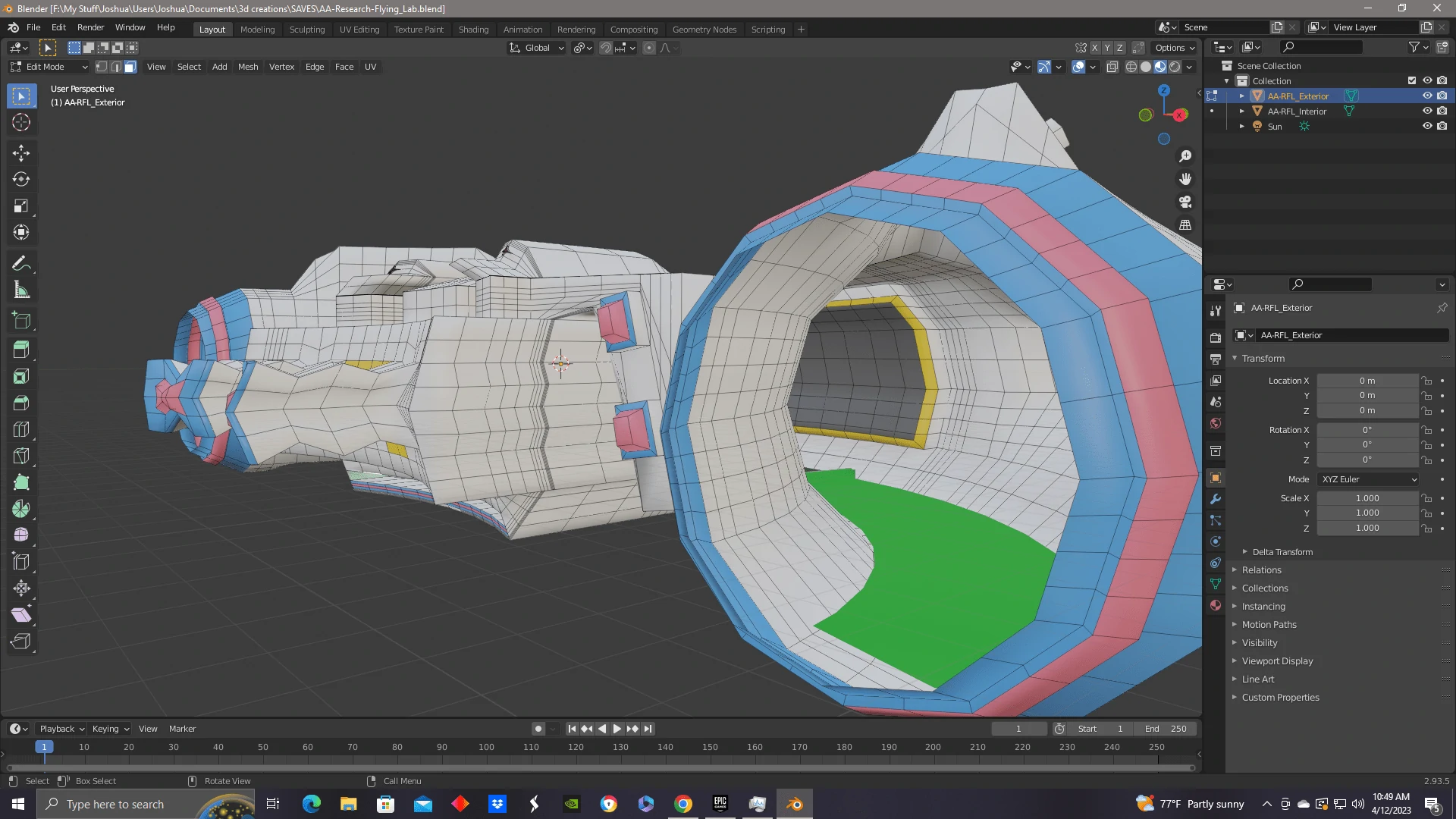Open the Mesh menu
This screenshot has width=1456, height=819.
pos(247,67)
